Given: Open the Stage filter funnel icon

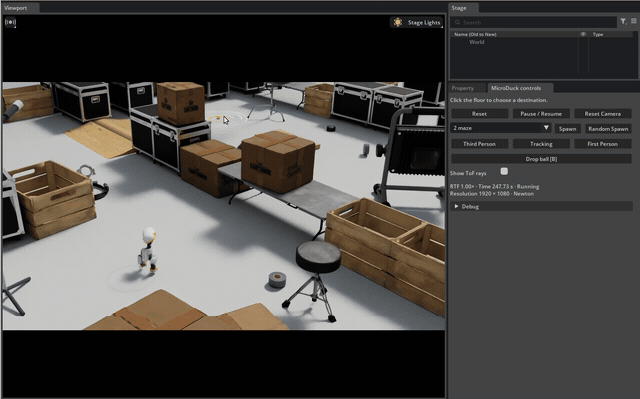Looking at the screenshot, I should [623, 21].
